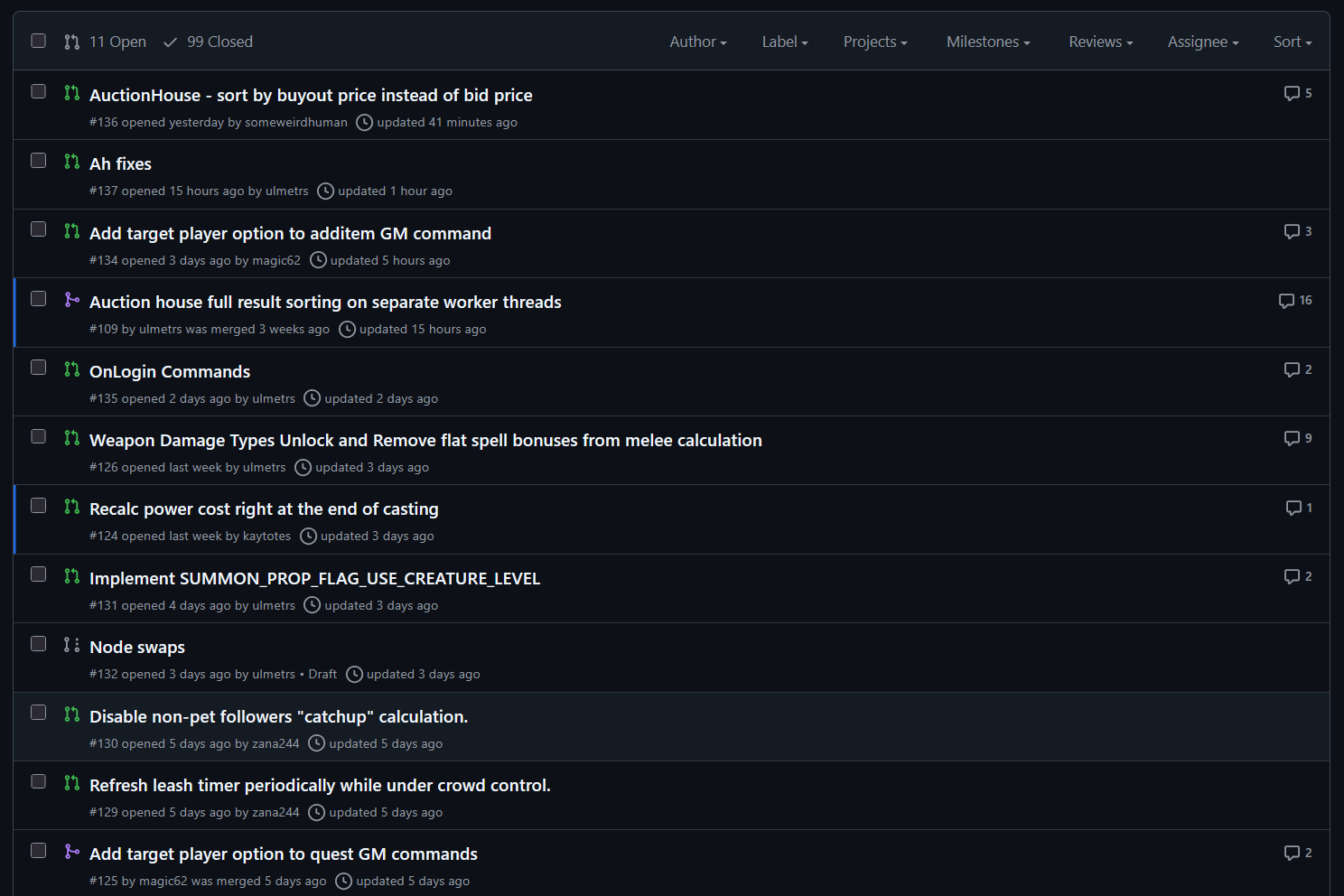Image resolution: width=1344 pixels, height=896 pixels.
Task: Click the comment bubble on Weapon Damage Types PR
Action: click(x=1292, y=439)
